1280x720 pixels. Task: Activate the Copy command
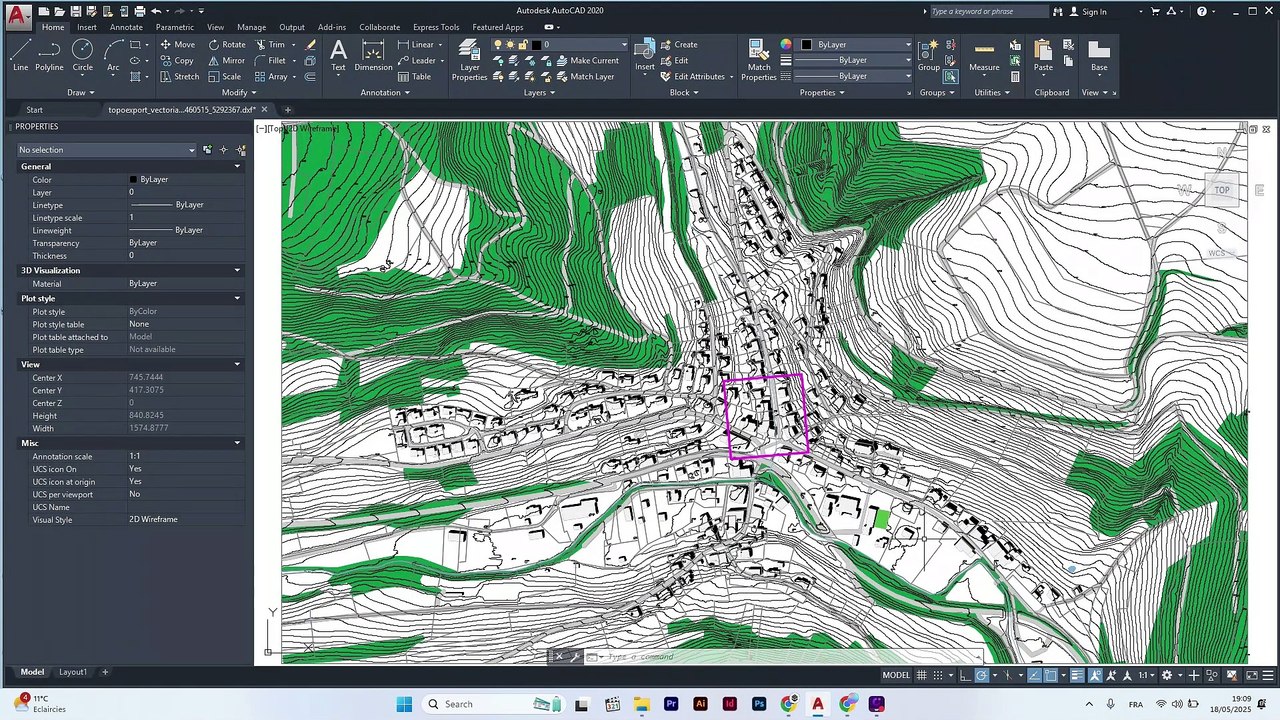(x=176, y=61)
